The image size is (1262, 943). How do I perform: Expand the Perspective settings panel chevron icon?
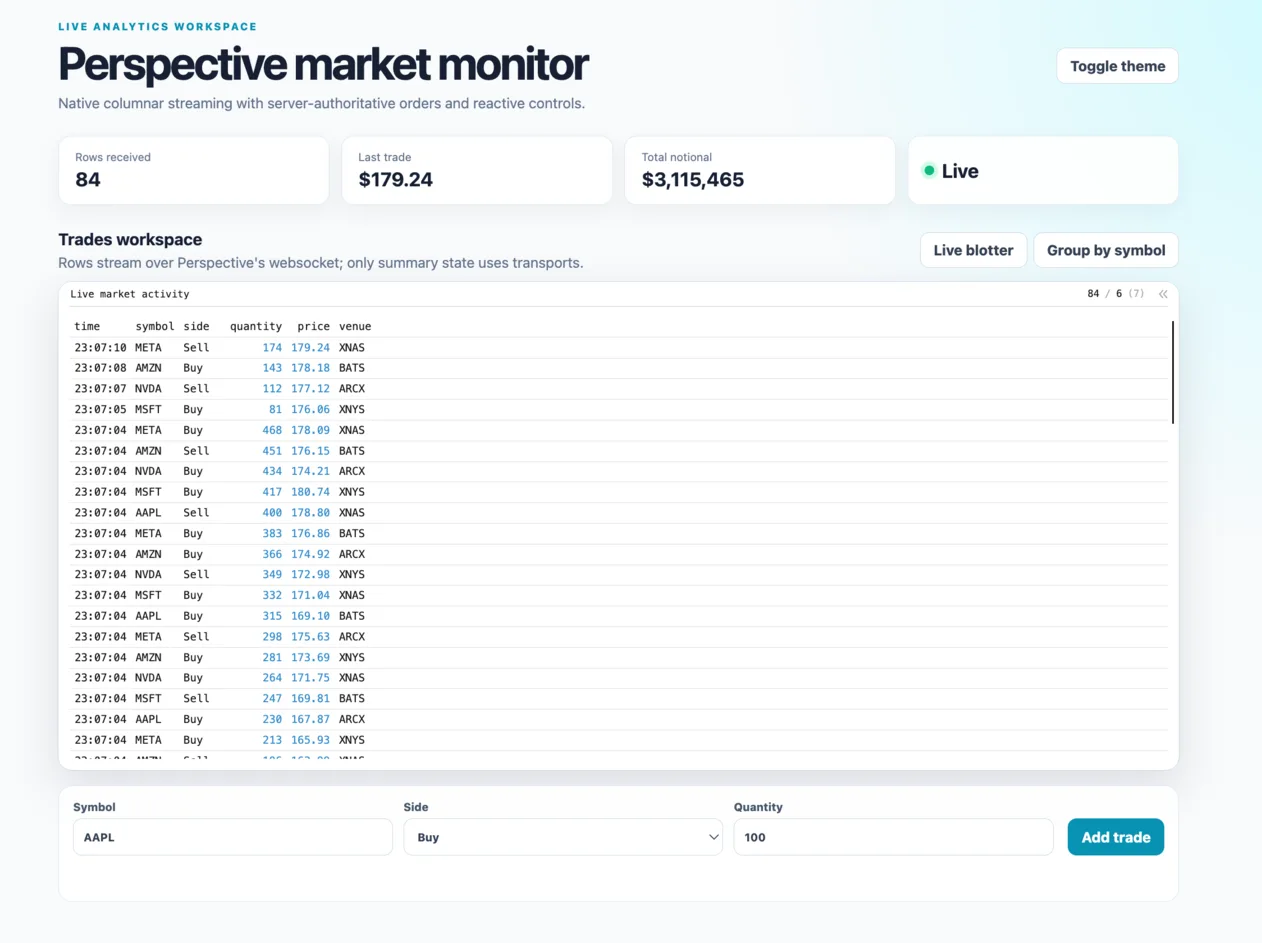(x=1163, y=294)
